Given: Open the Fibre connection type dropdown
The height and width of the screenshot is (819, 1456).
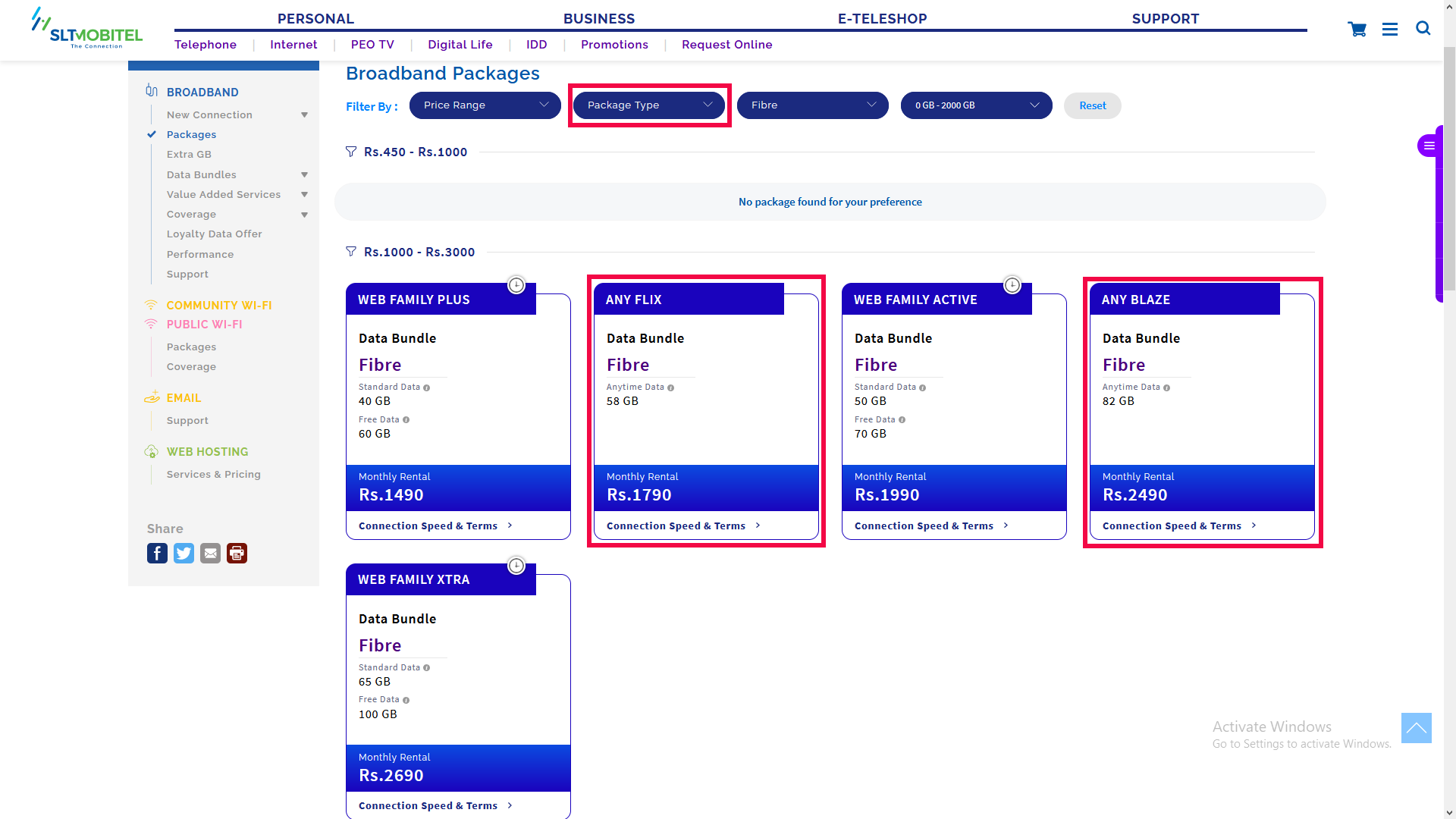Looking at the screenshot, I should (x=813, y=105).
